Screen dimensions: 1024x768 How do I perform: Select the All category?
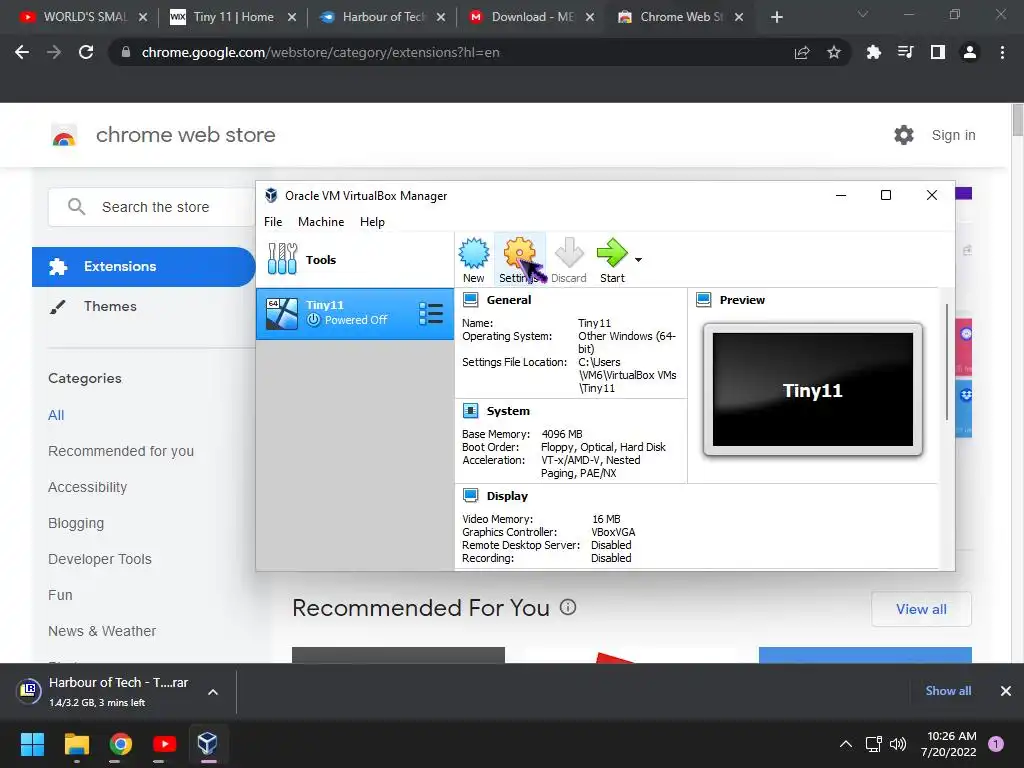pyautogui.click(x=56, y=415)
